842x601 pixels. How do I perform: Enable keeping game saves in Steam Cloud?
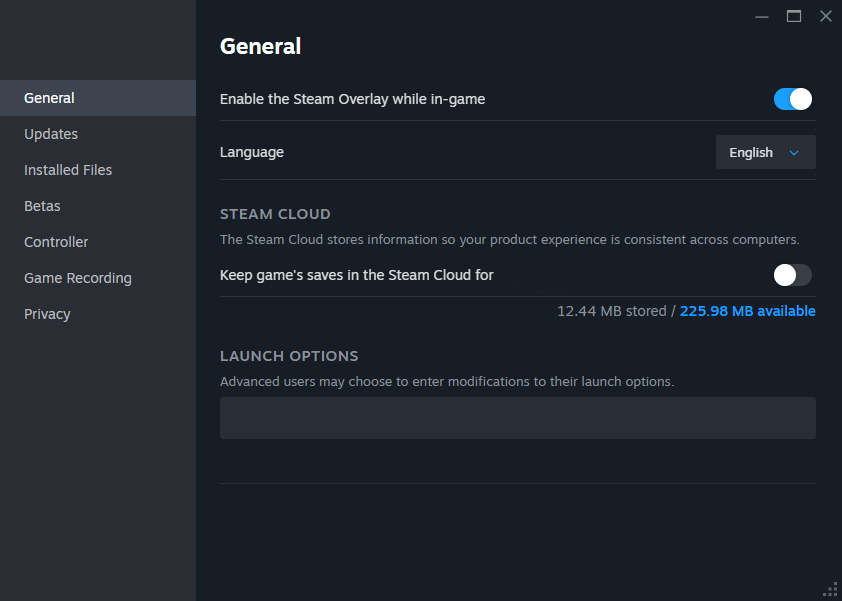[x=792, y=275]
